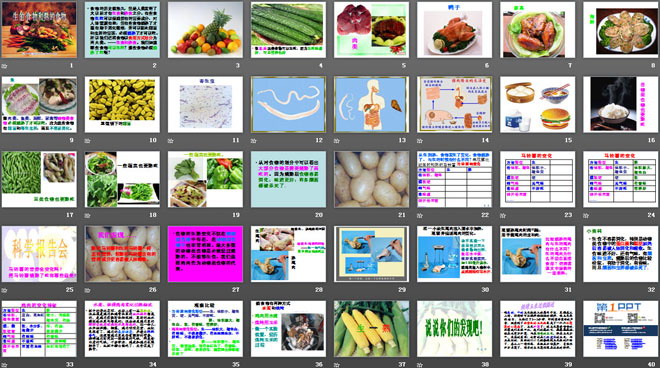Select slide 9 with the fish dishes
The image size is (660, 368).
39,104
